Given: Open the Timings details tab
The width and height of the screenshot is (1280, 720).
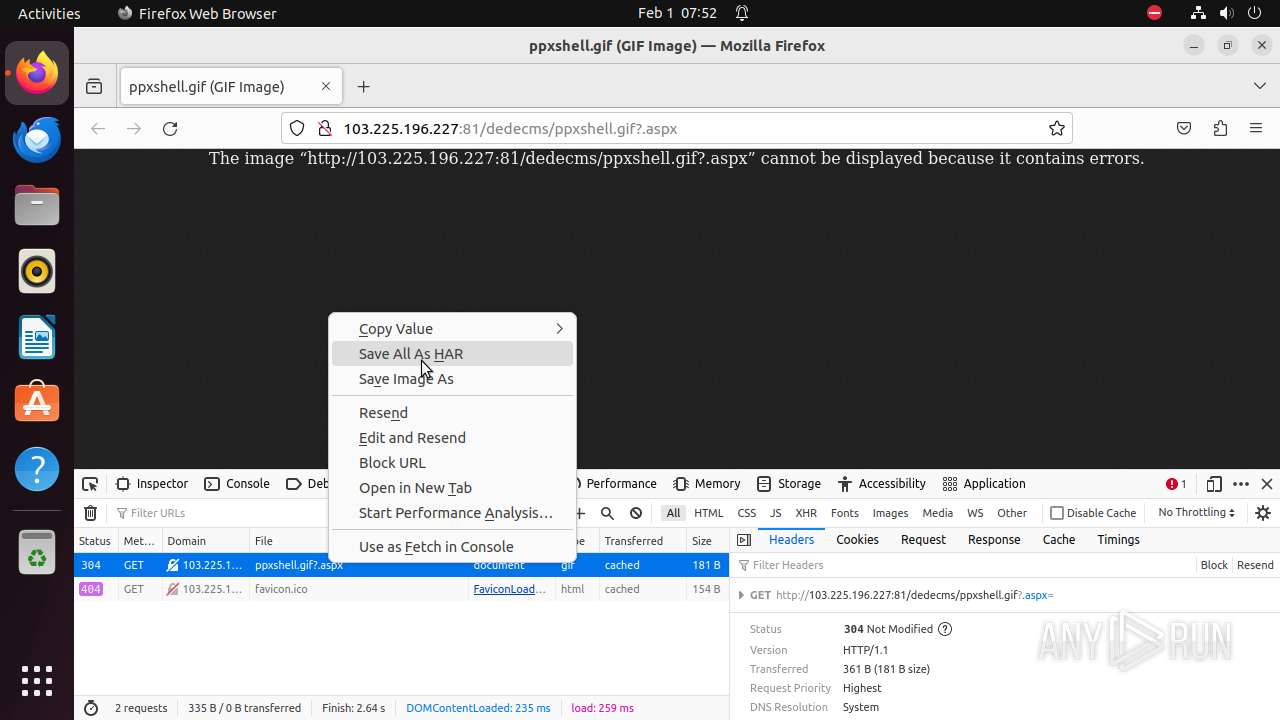Looking at the screenshot, I should coord(1118,540).
